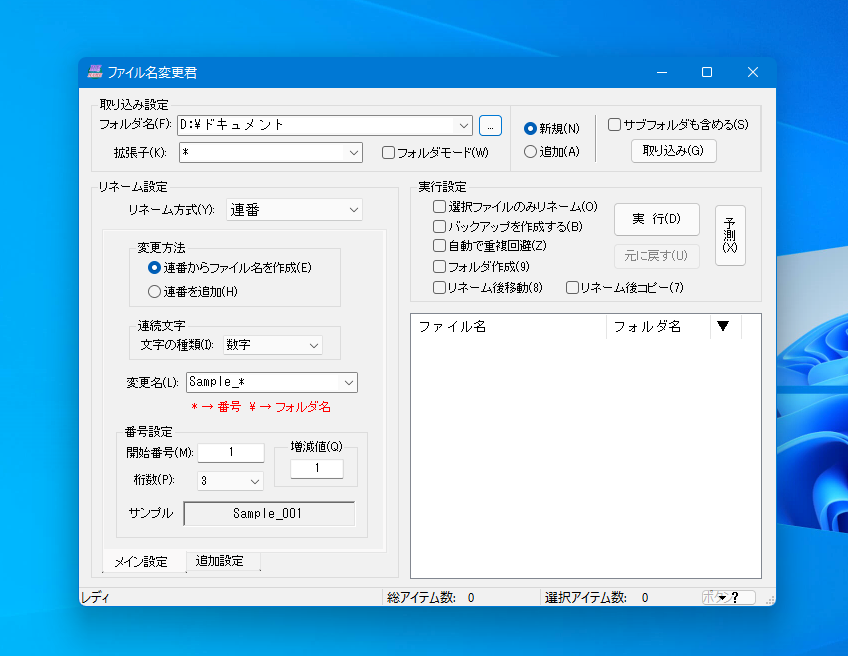
Task: Click the サンプル preview field Sample_001
Action: click(269, 513)
